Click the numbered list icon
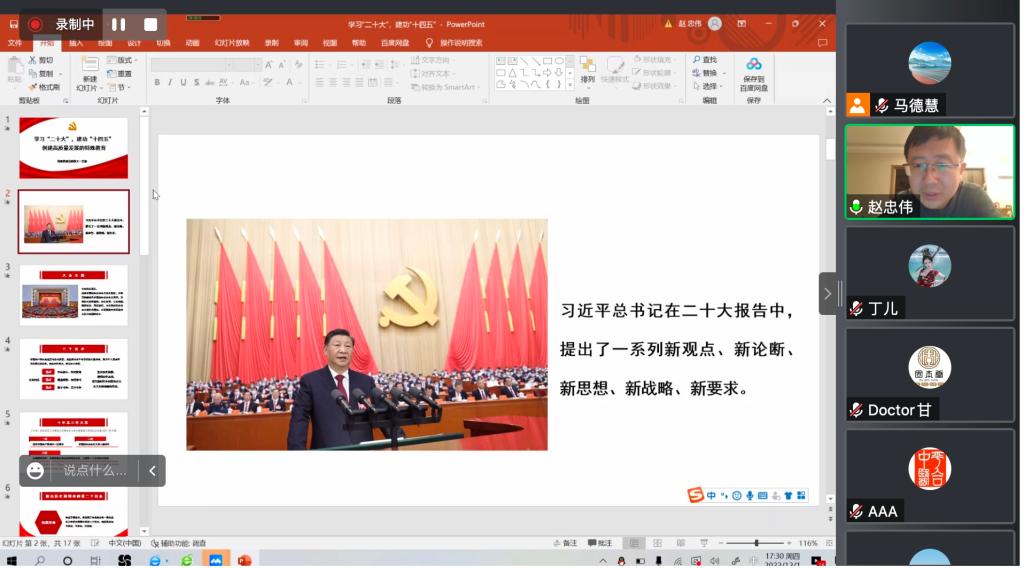1024x568 pixels. point(342,65)
